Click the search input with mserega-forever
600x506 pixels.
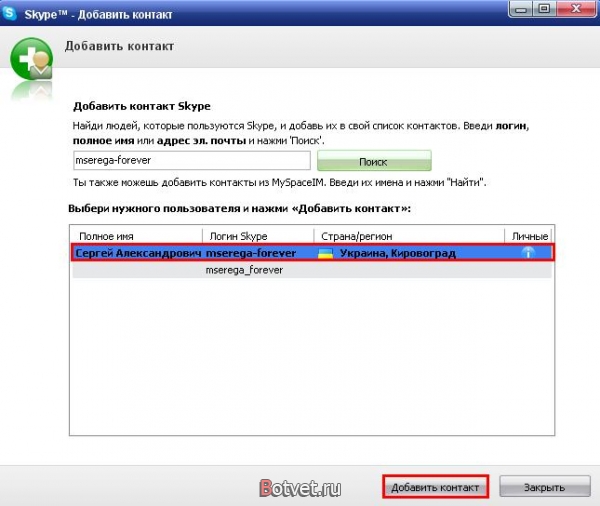coord(192,160)
